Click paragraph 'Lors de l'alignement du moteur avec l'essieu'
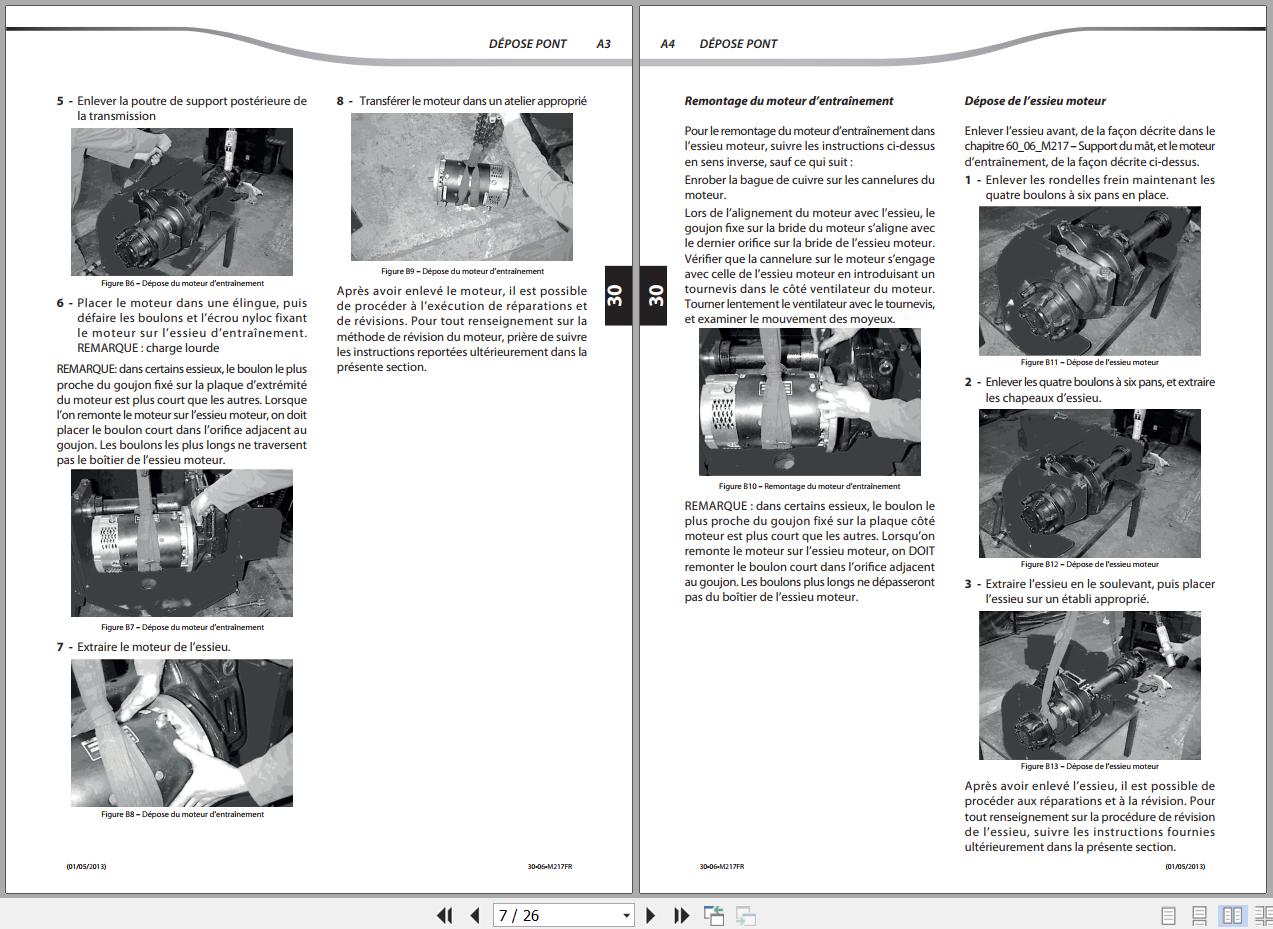Screen dimensions: 1273x929 pos(810,266)
